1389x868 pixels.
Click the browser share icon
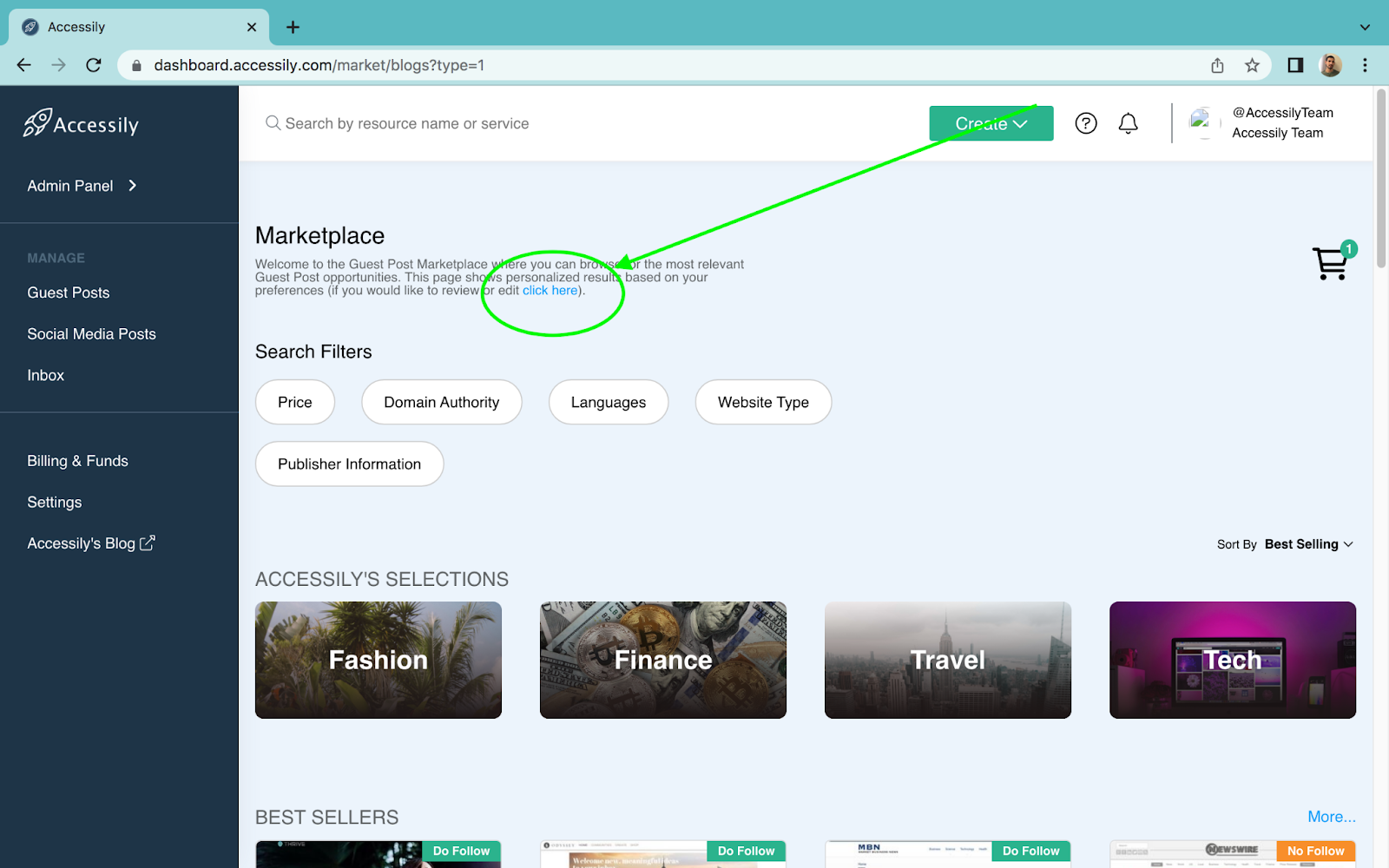coord(1217,65)
